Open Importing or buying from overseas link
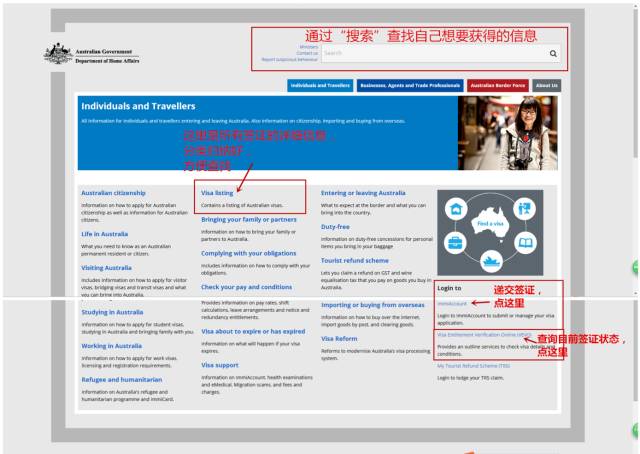 [x=373, y=305]
